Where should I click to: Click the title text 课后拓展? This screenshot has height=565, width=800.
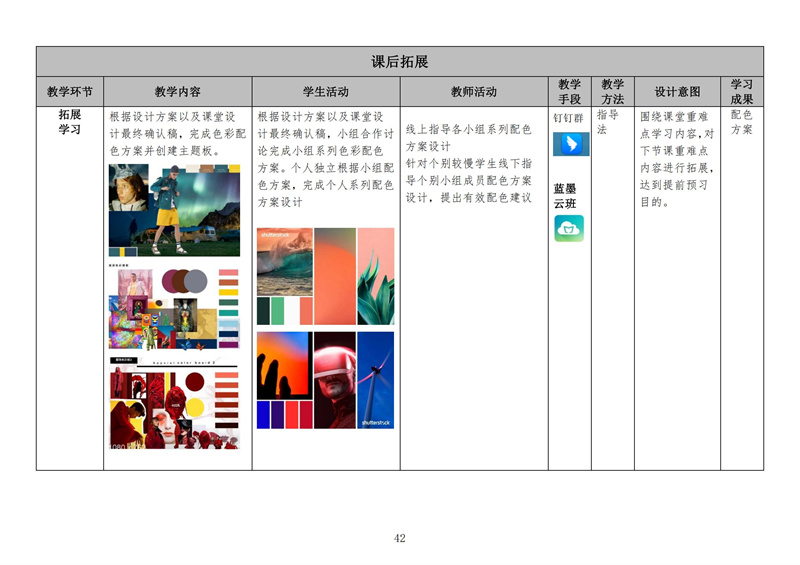399,62
